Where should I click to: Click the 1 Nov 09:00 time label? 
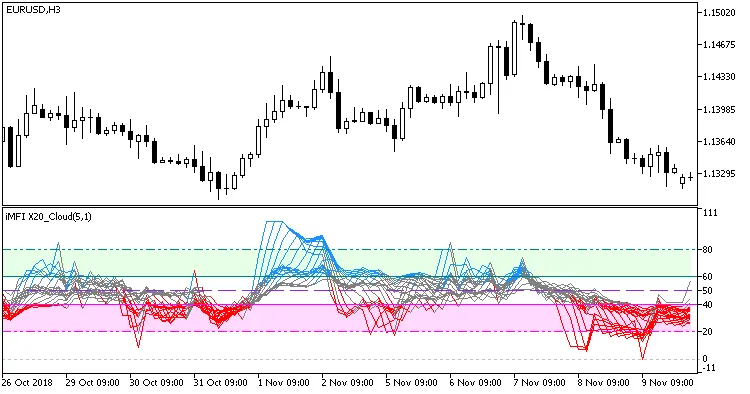click(x=284, y=383)
